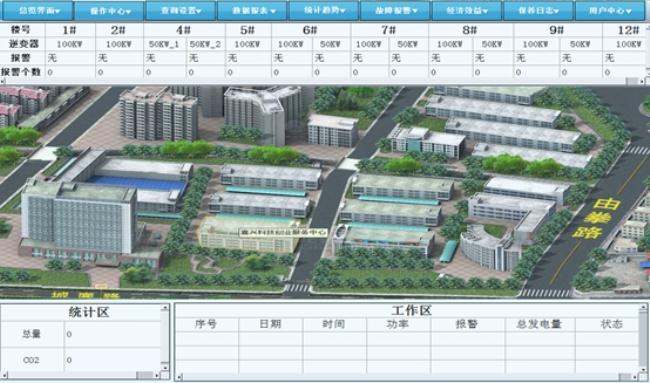Screen dimensions: 650x383
Task: Open the 统计趋势 menu
Action: (324, 11)
